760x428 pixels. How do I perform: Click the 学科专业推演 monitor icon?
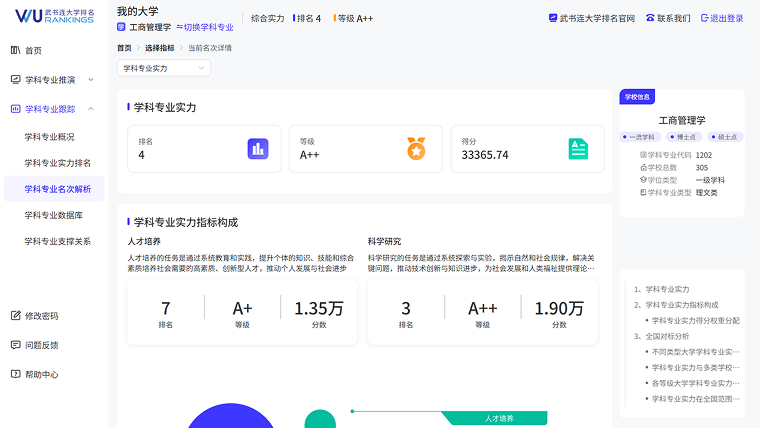click(x=16, y=79)
